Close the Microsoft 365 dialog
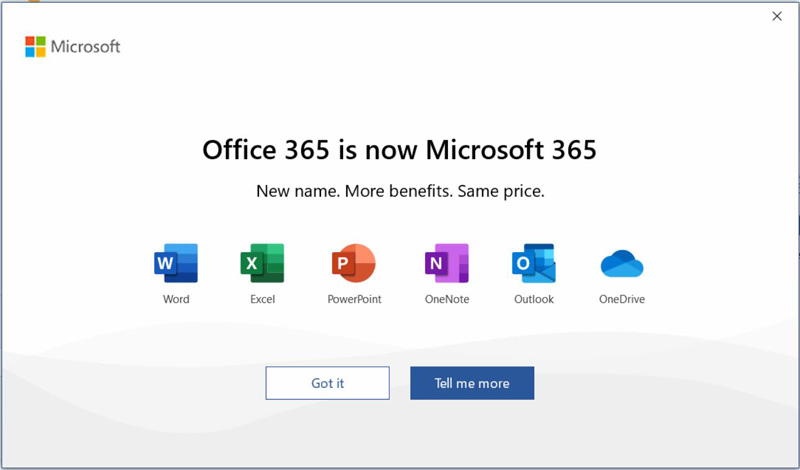800x470 pixels. 777,16
